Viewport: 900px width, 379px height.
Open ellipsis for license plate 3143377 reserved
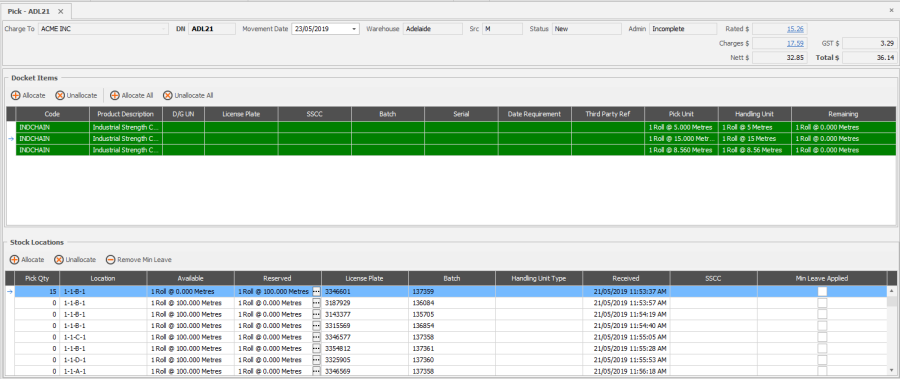[x=316, y=314]
